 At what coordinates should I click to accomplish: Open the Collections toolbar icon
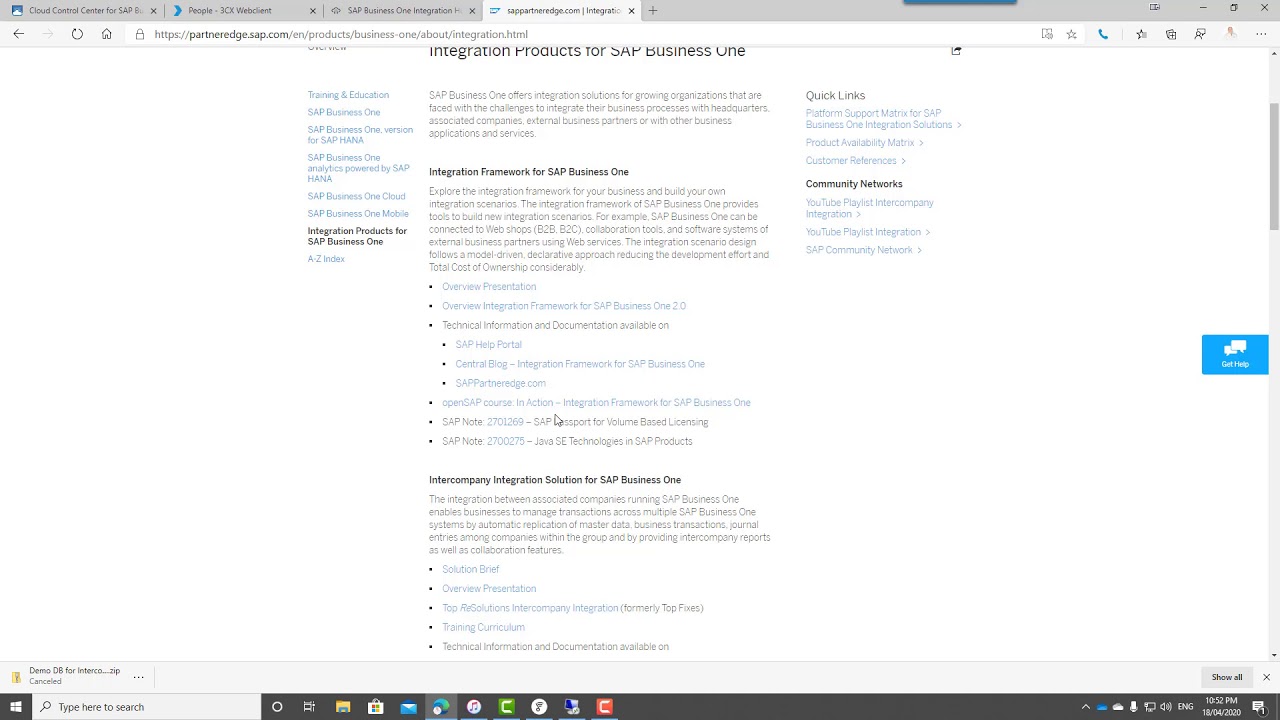[x=1171, y=34]
